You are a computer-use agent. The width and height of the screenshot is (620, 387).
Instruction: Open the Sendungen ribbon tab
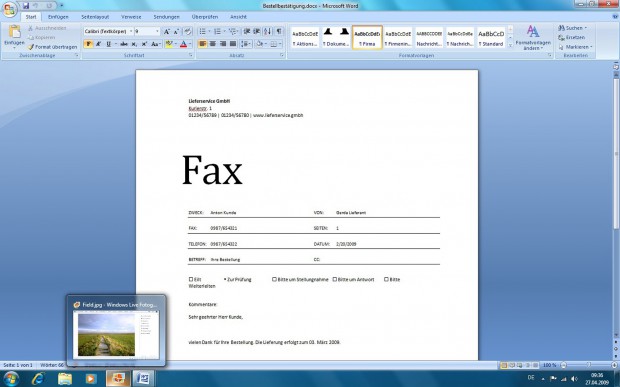(166, 17)
